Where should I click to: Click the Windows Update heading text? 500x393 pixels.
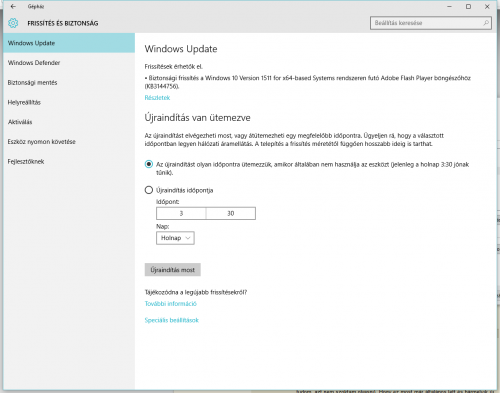pos(181,49)
